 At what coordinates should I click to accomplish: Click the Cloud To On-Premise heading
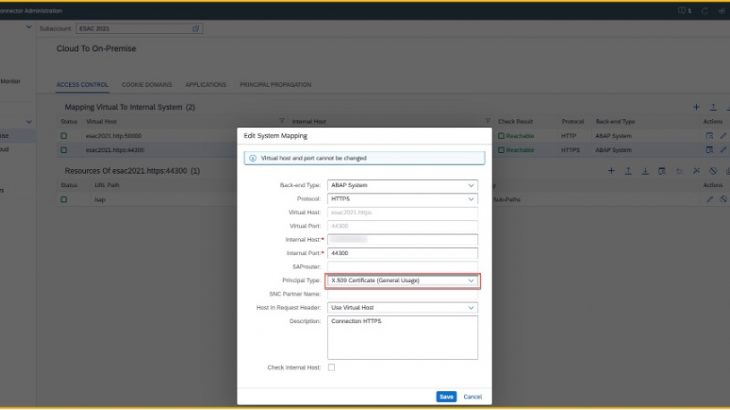[96, 48]
